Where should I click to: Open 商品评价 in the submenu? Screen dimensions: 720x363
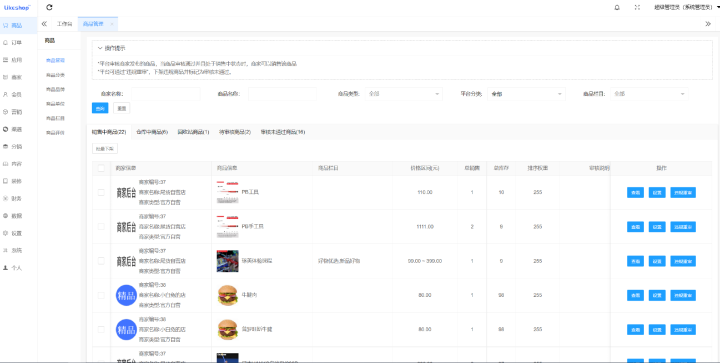tap(56, 133)
